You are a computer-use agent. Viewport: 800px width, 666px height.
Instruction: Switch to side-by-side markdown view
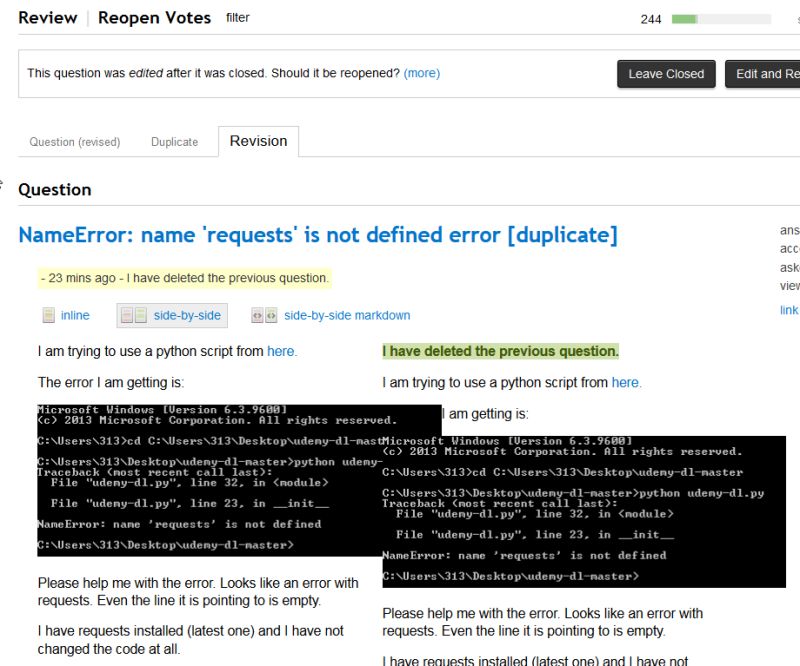pos(347,315)
